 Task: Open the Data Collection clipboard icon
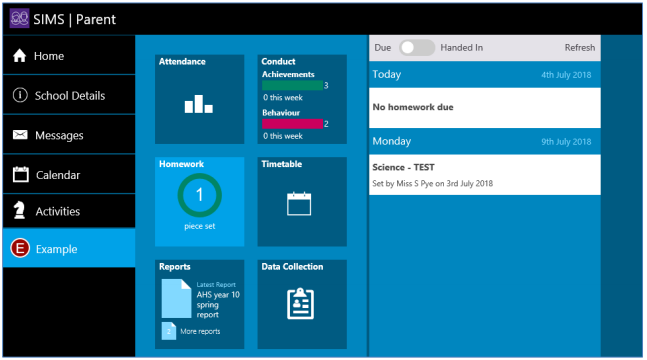300,303
